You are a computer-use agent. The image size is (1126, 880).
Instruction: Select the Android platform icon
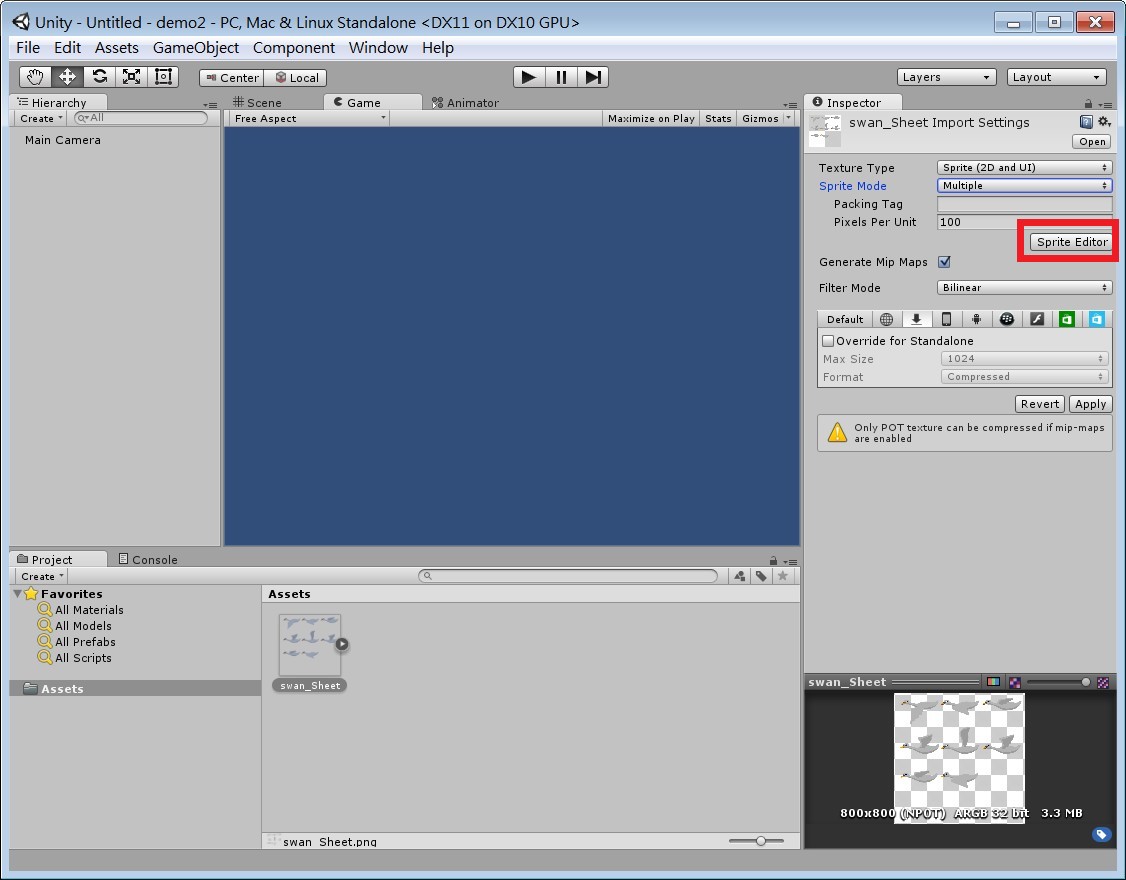pos(977,320)
